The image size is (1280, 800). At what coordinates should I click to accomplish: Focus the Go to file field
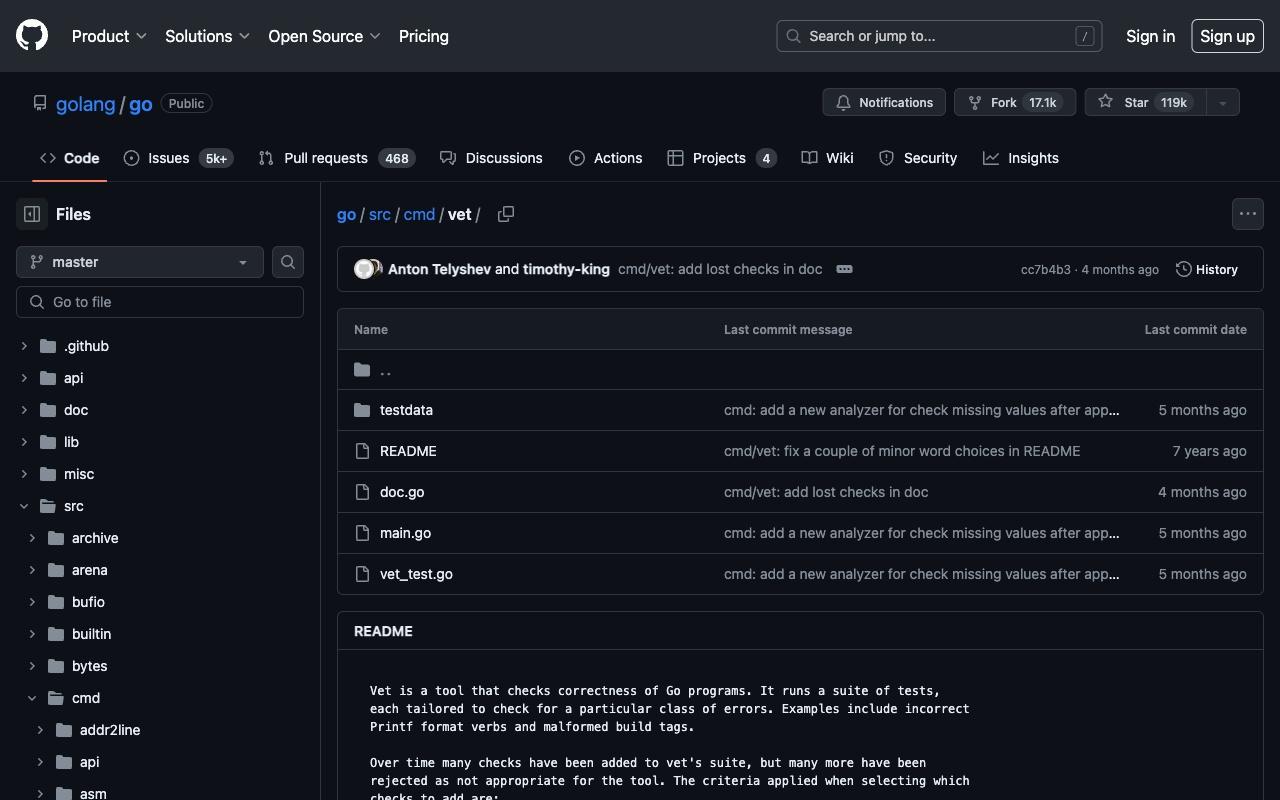(160, 302)
